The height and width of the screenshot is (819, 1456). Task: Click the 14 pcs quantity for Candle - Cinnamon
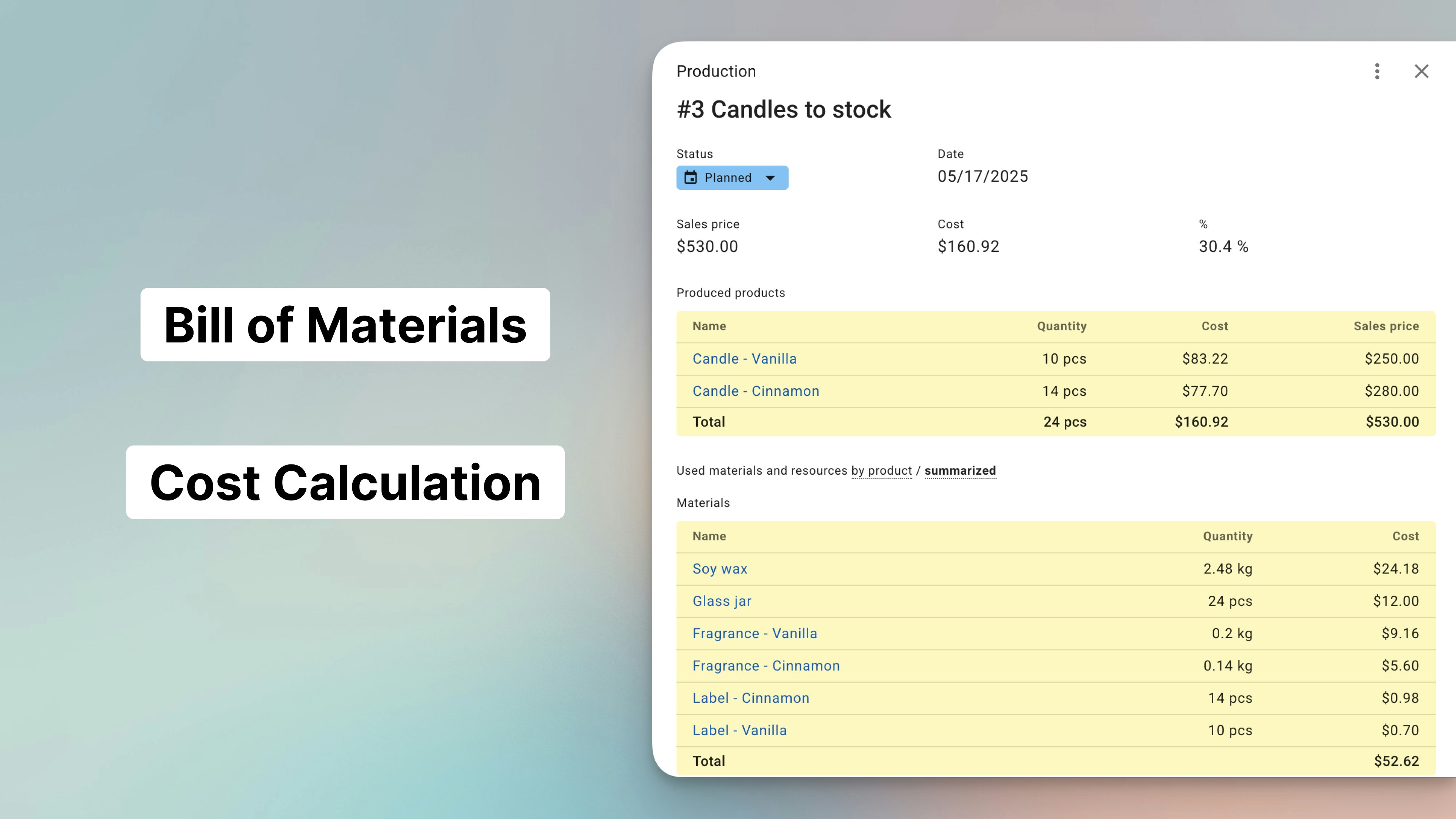click(x=1064, y=391)
